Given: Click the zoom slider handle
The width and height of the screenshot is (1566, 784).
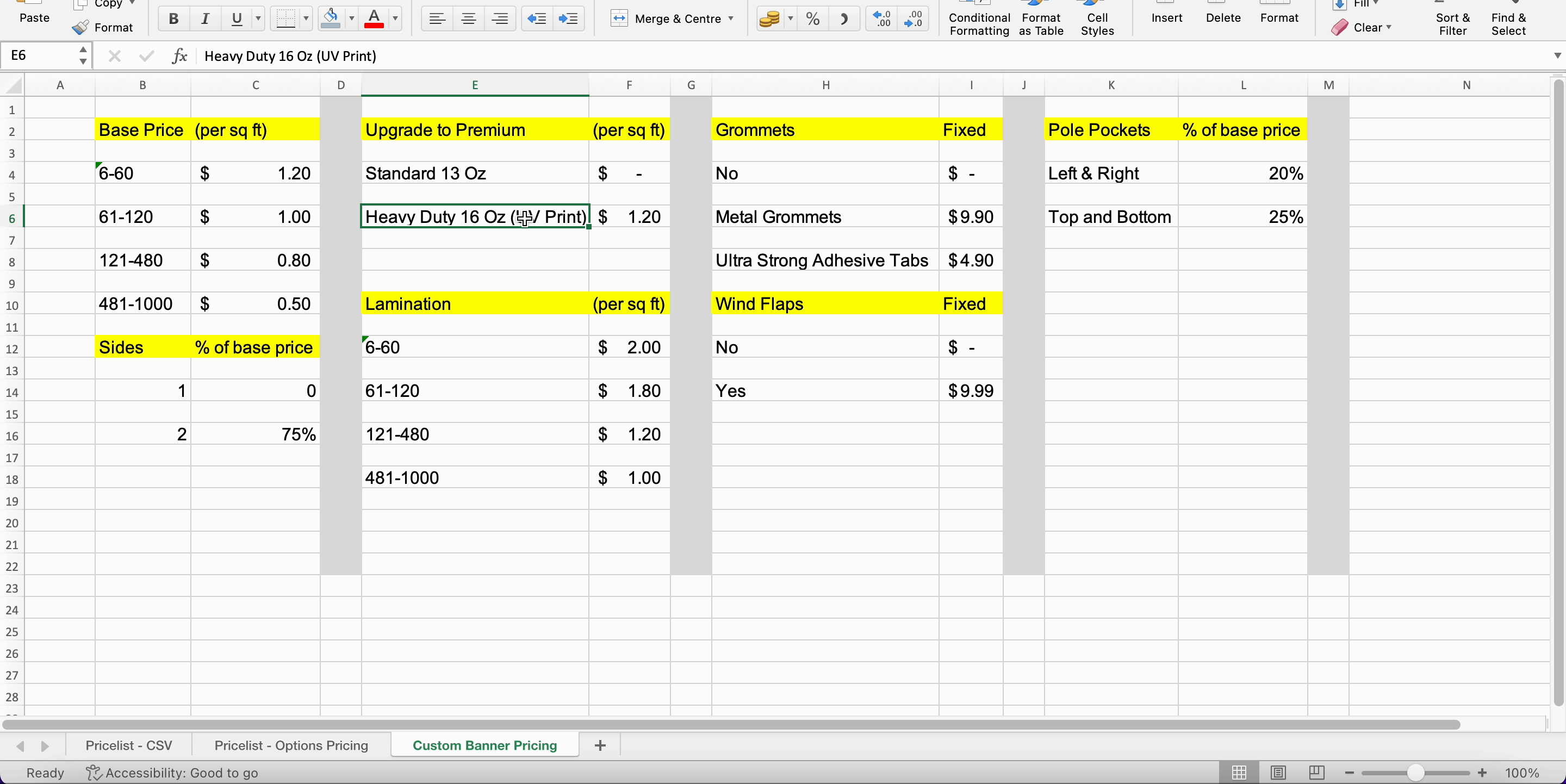Looking at the screenshot, I should pyautogui.click(x=1415, y=773).
